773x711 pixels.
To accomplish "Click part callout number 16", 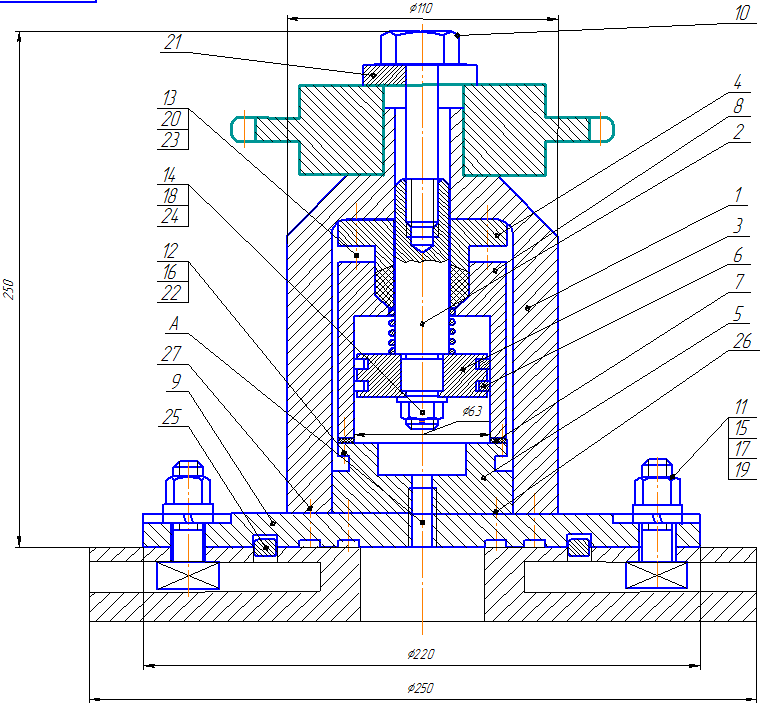I will pyautogui.click(x=170, y=272).
